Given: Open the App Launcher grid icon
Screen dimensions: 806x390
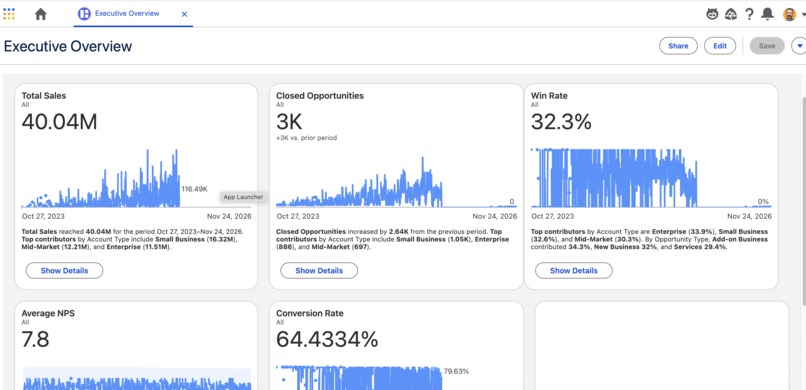Looking at the screenshot, I should click(x=9, y=14).
